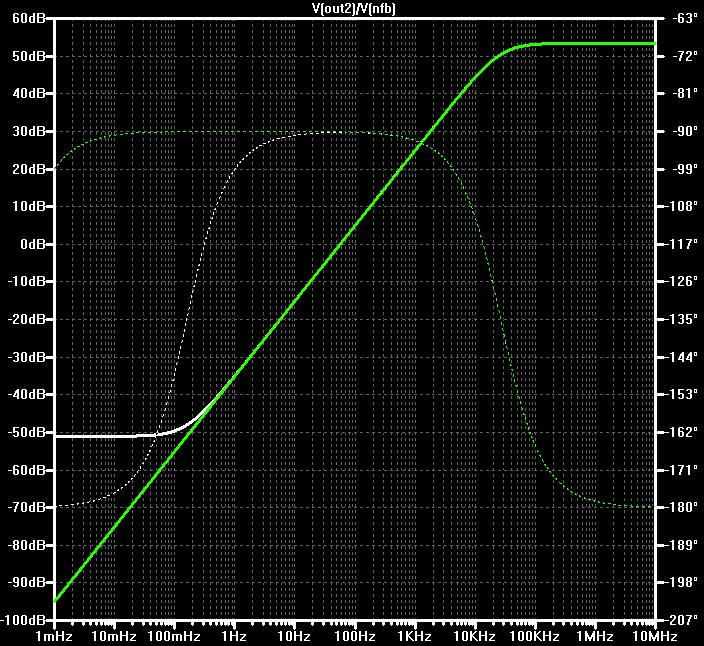
Task: Click the 50dB left axis label
Action: tap(28, 56)
